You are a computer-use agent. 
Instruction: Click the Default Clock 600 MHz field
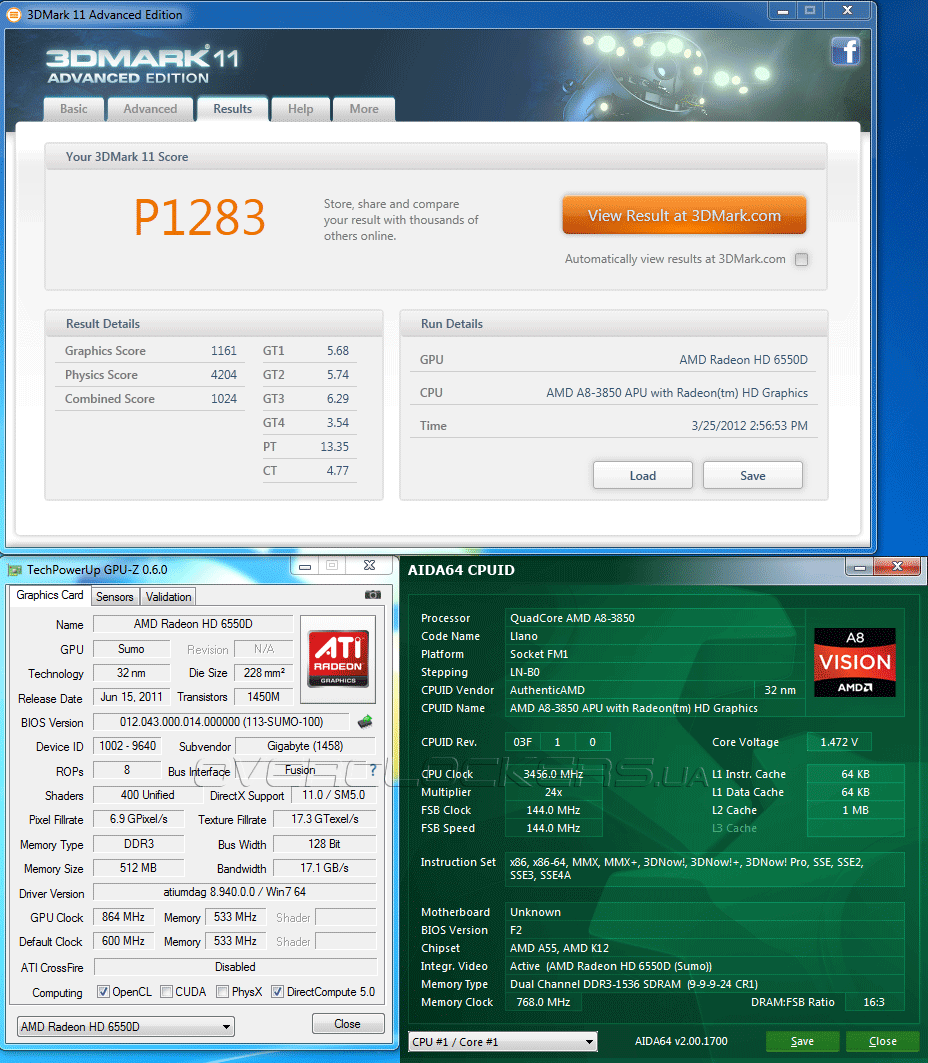point(123,941)
